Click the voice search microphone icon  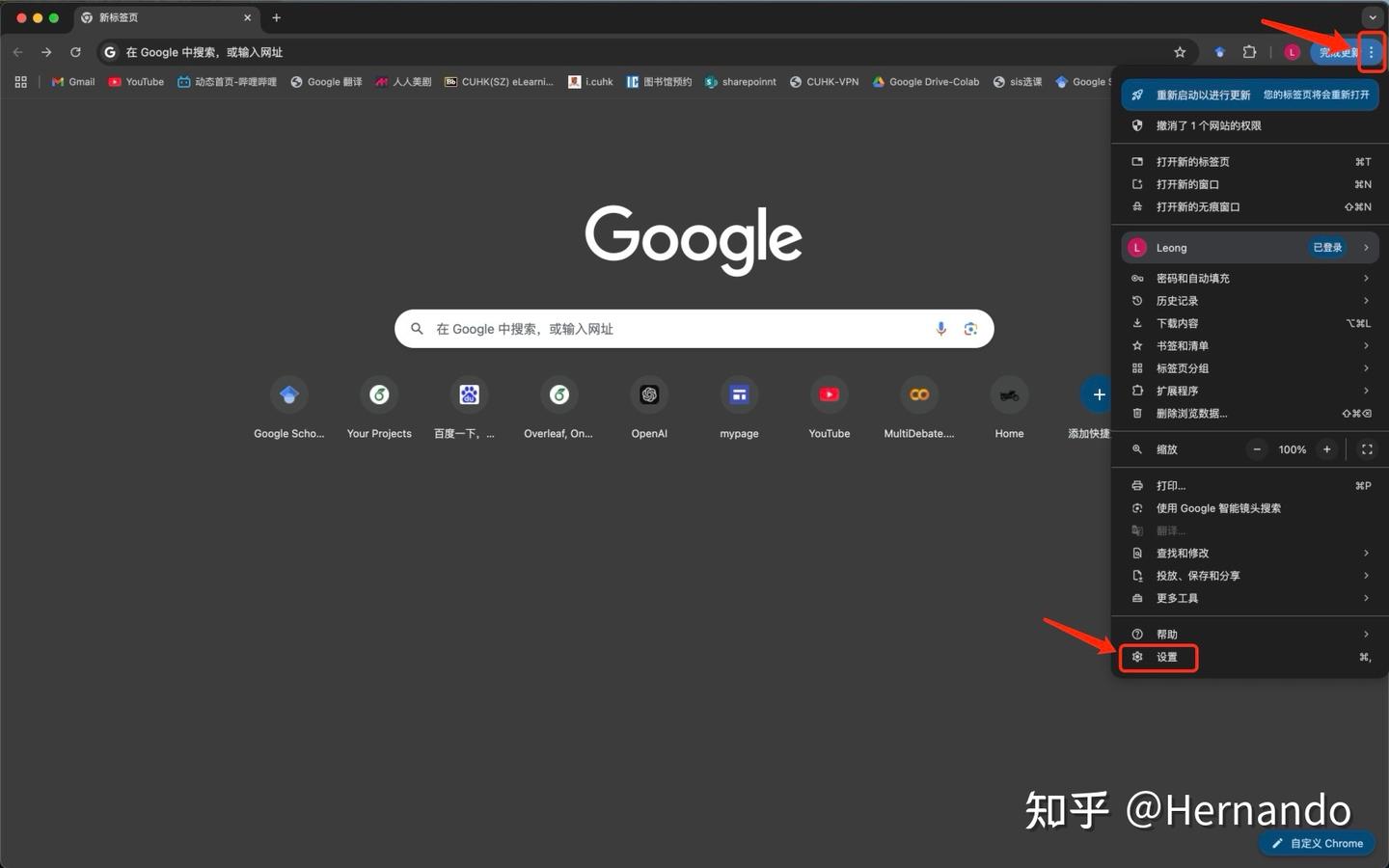[x=941, y=329]
